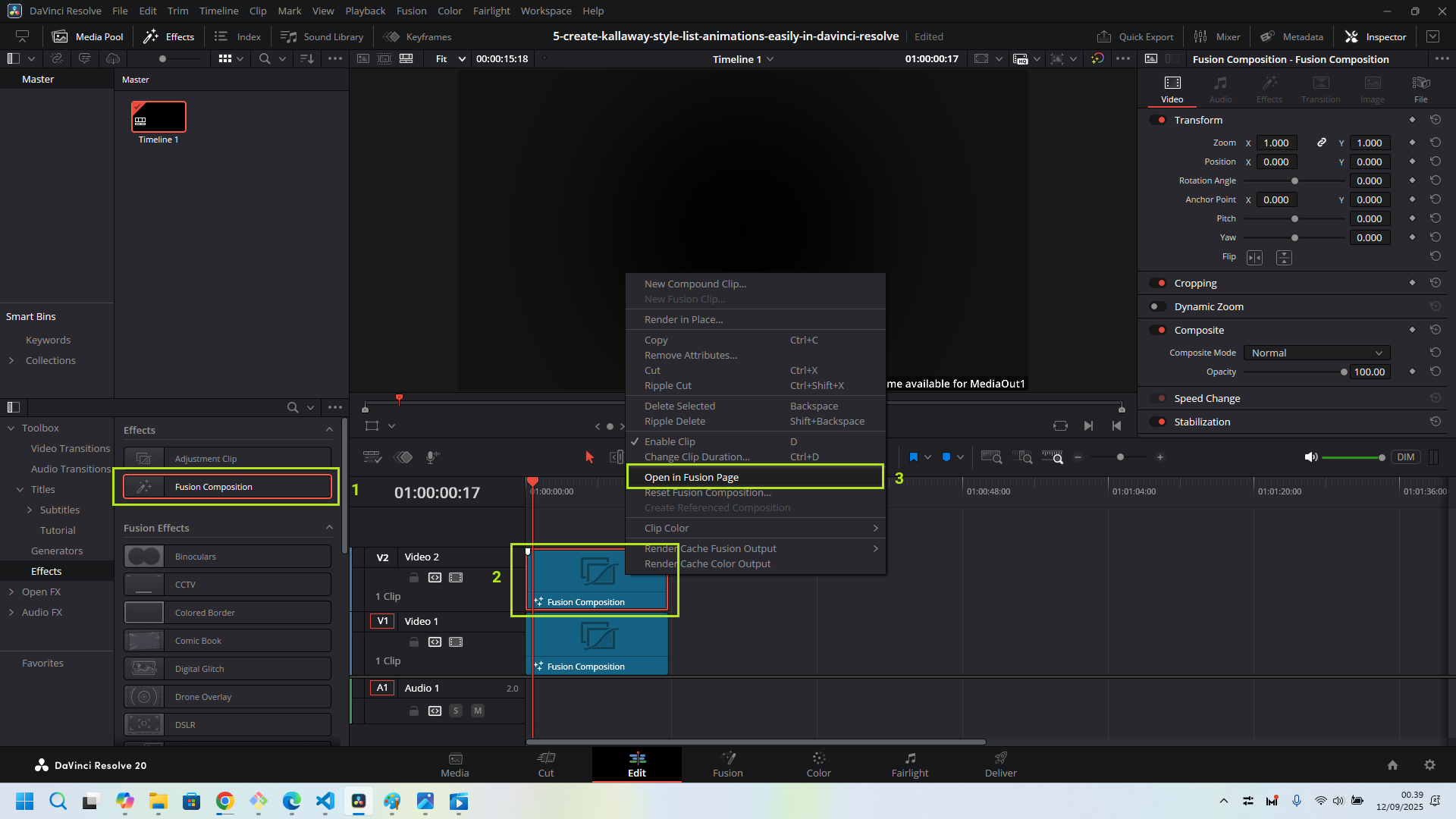Image resolution: width=1456 pixels, height=819 pixels.
Task: Lock the Video 2 track
Action: point(414,578)
